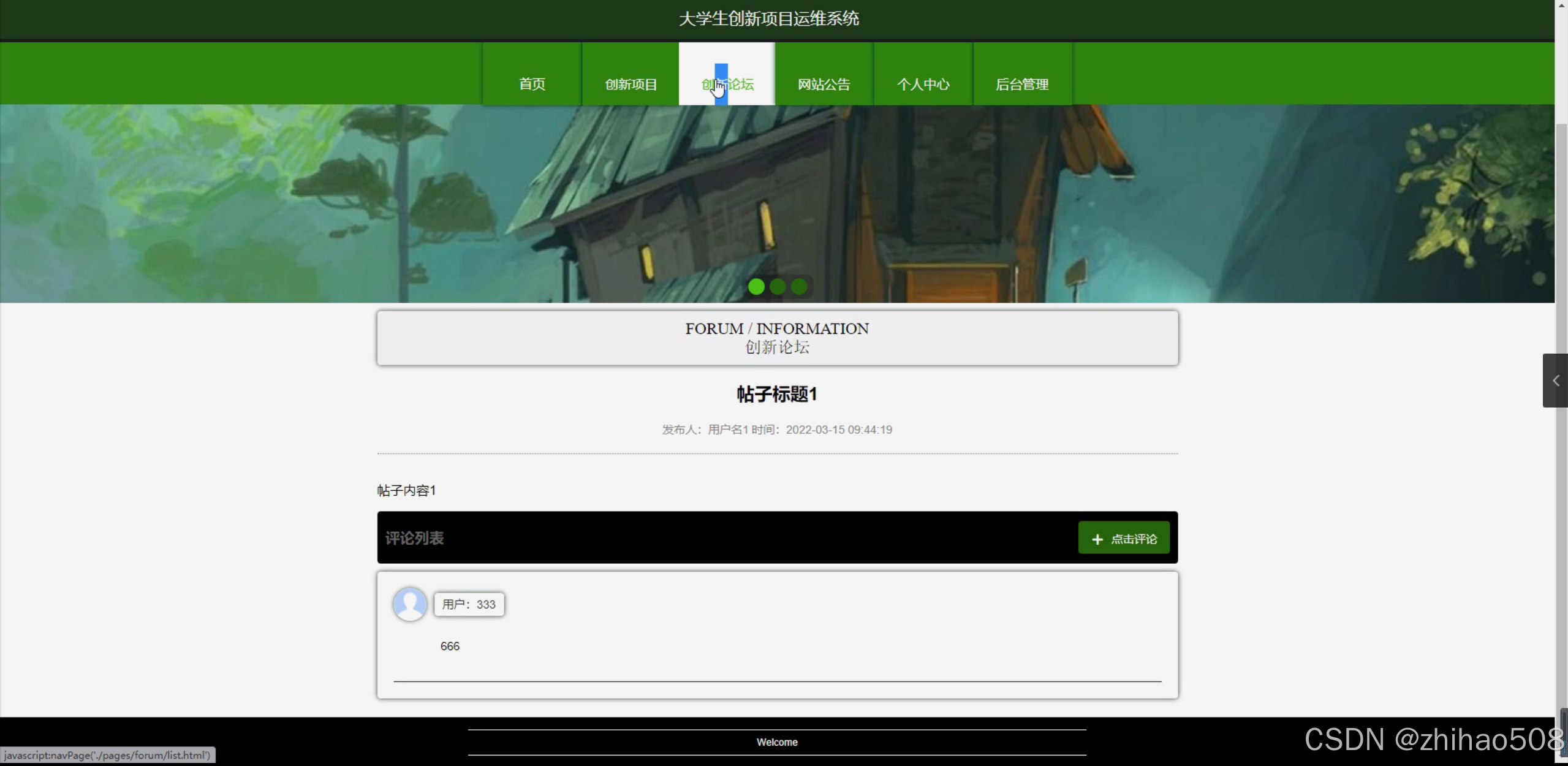This screenshot has width=1568, height=766.
Task: Switch to the second carousel slide dot
Action: pos(778,287)
